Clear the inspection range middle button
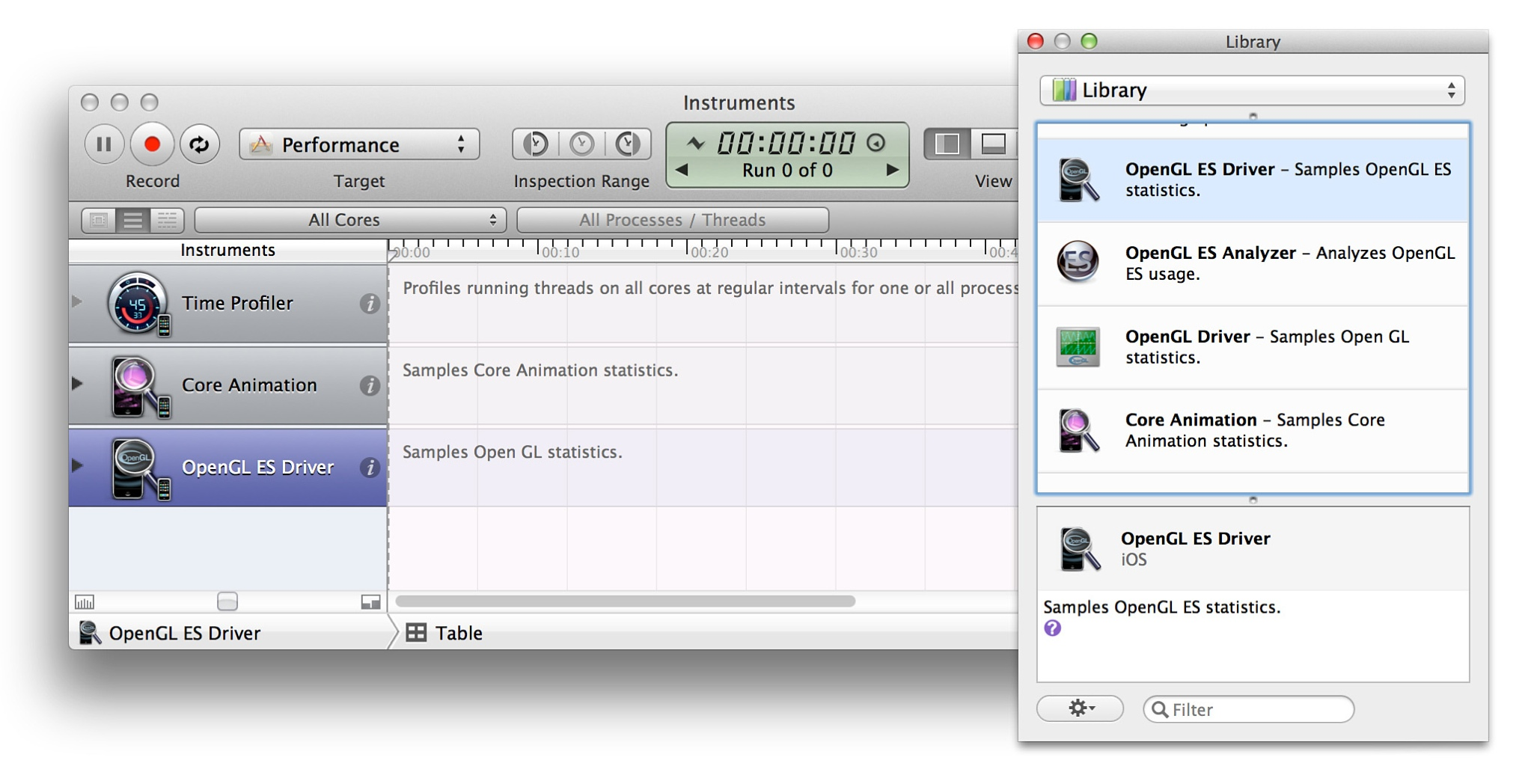This screenshot has height=784, width=1528. click(581, 144)
